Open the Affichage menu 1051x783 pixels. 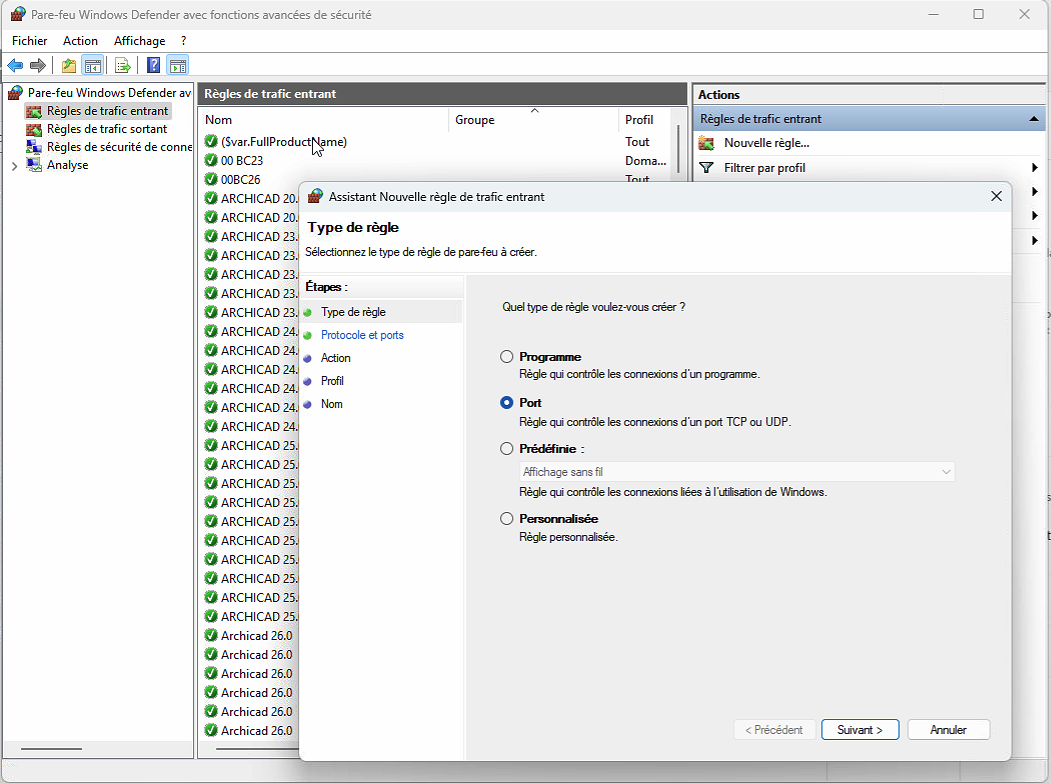click(x=139, y=41)
